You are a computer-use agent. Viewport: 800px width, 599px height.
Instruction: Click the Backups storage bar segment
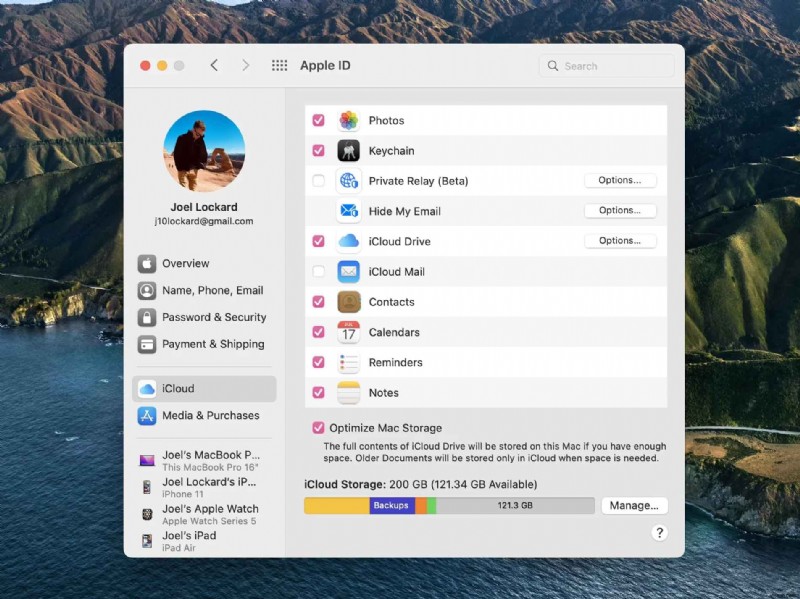pyautogui.click(x=390, y=505)
